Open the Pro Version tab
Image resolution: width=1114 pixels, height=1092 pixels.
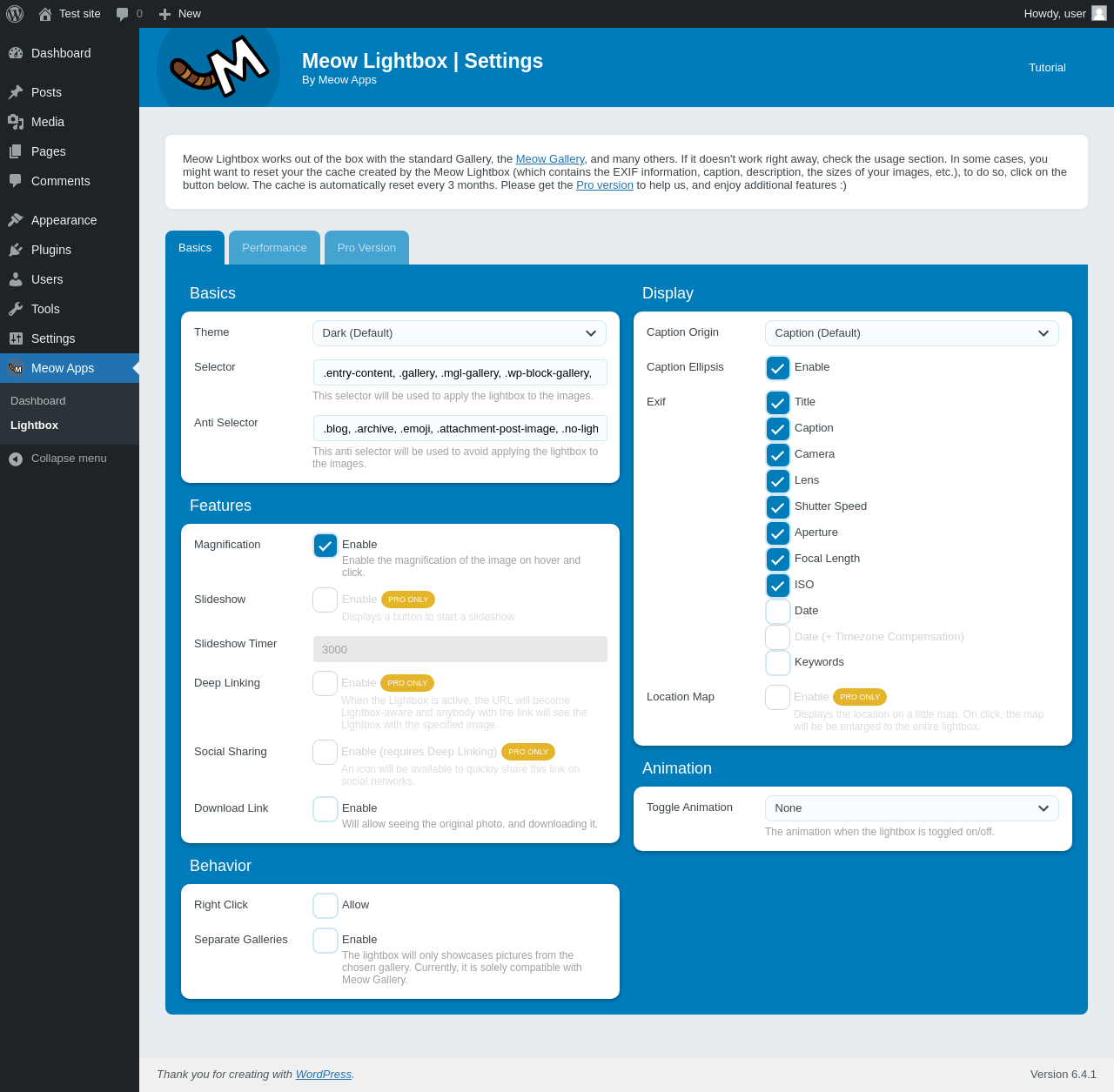366,248
